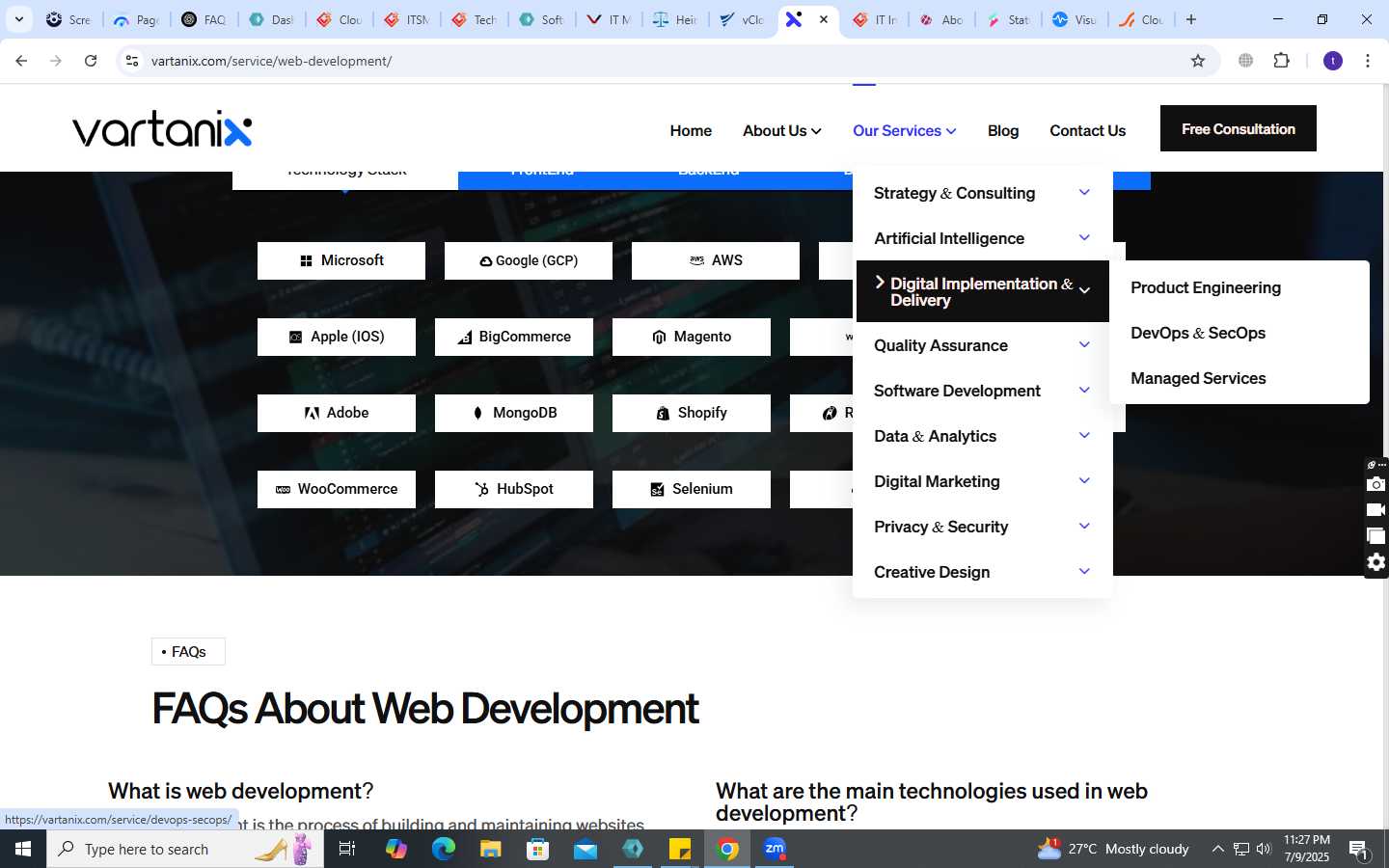Click the Technology Stack tab
Viewport: 1389px width, 868px height.
(x=345, y=179)
